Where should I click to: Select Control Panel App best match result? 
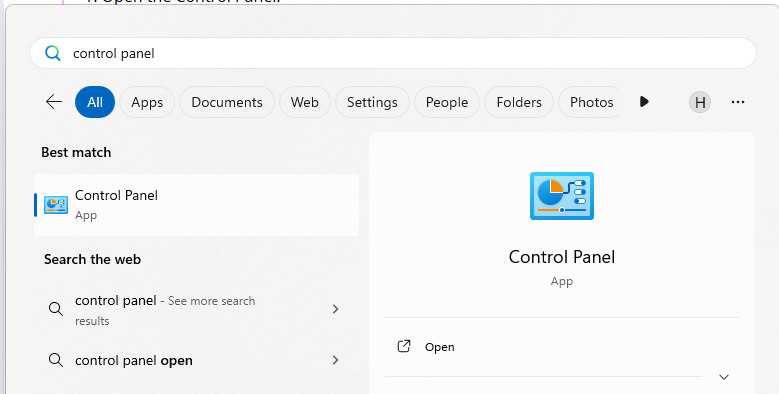(x=196, y=205)
